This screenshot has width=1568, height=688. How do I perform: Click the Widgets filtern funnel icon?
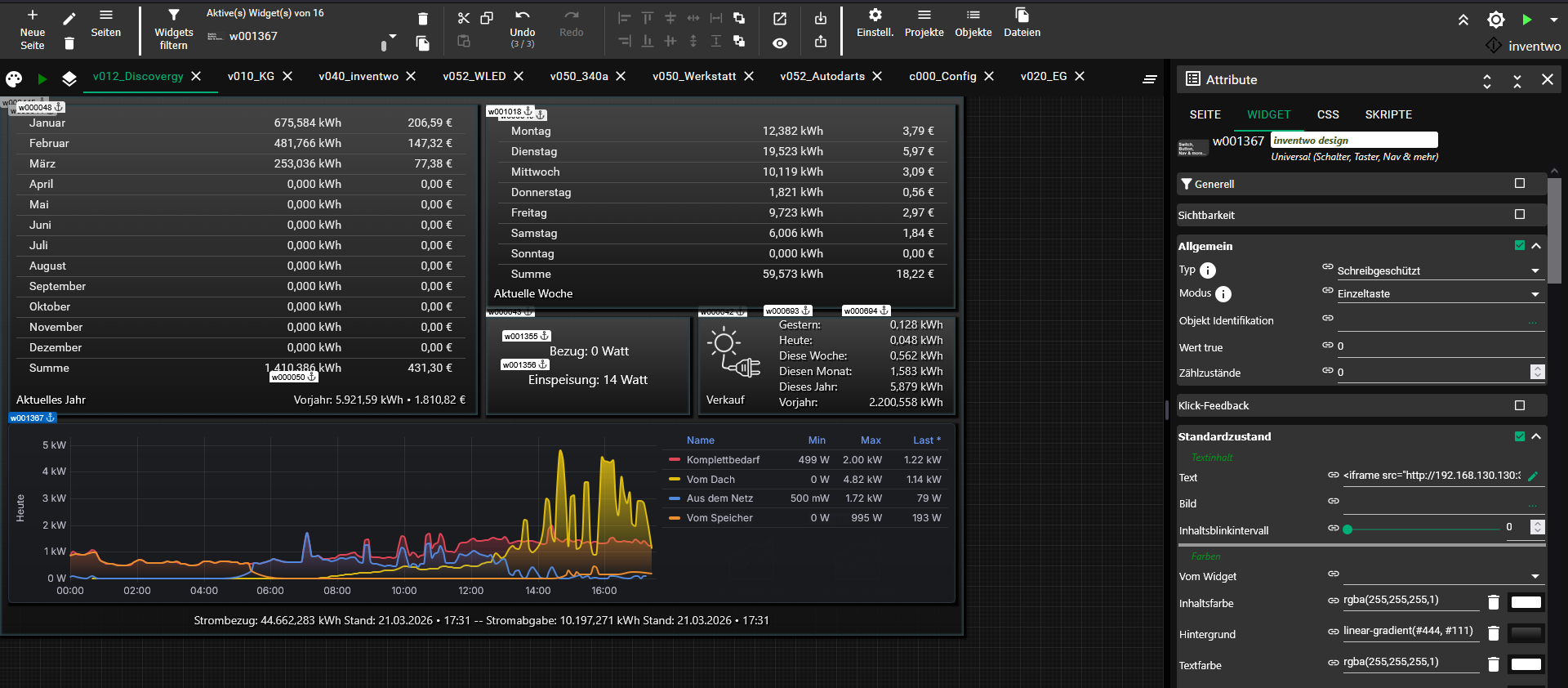173,16
